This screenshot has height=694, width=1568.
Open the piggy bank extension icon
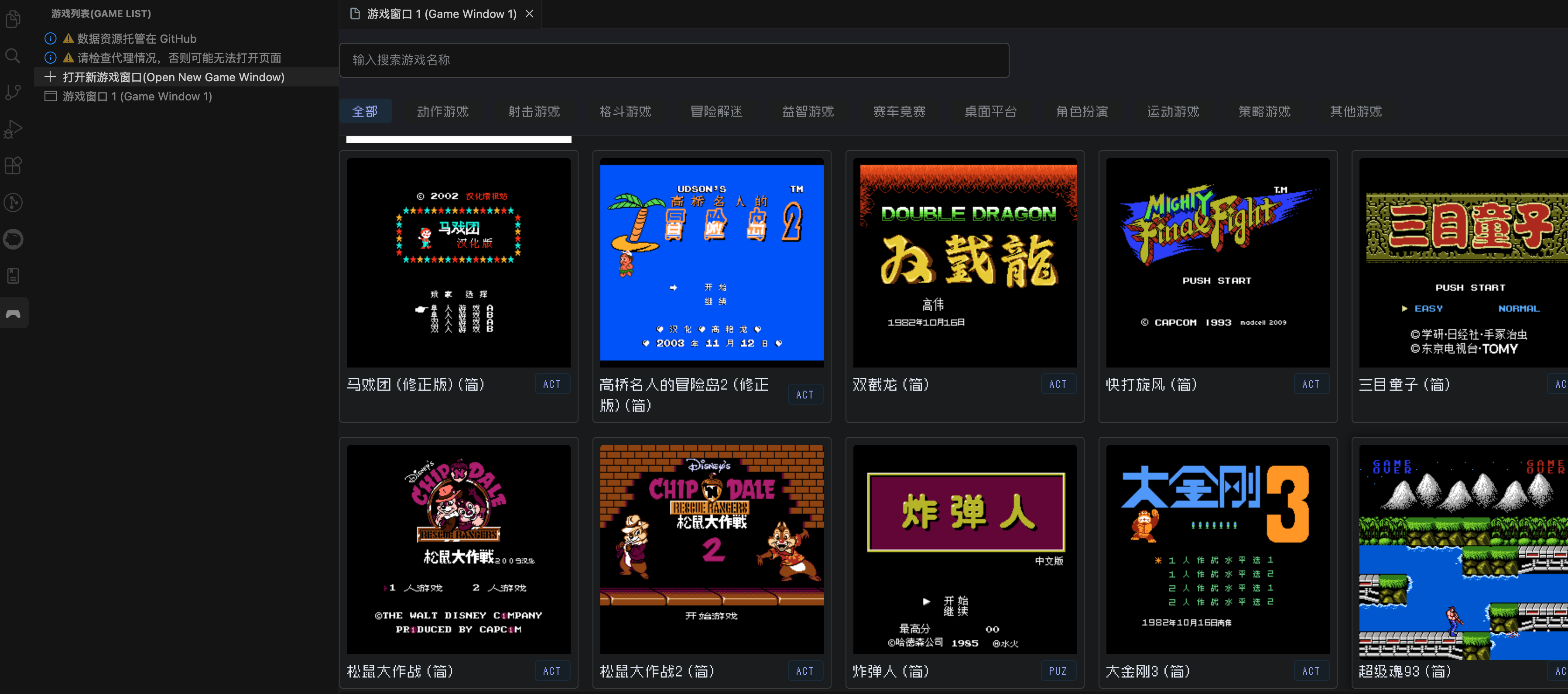coord(14,239)
